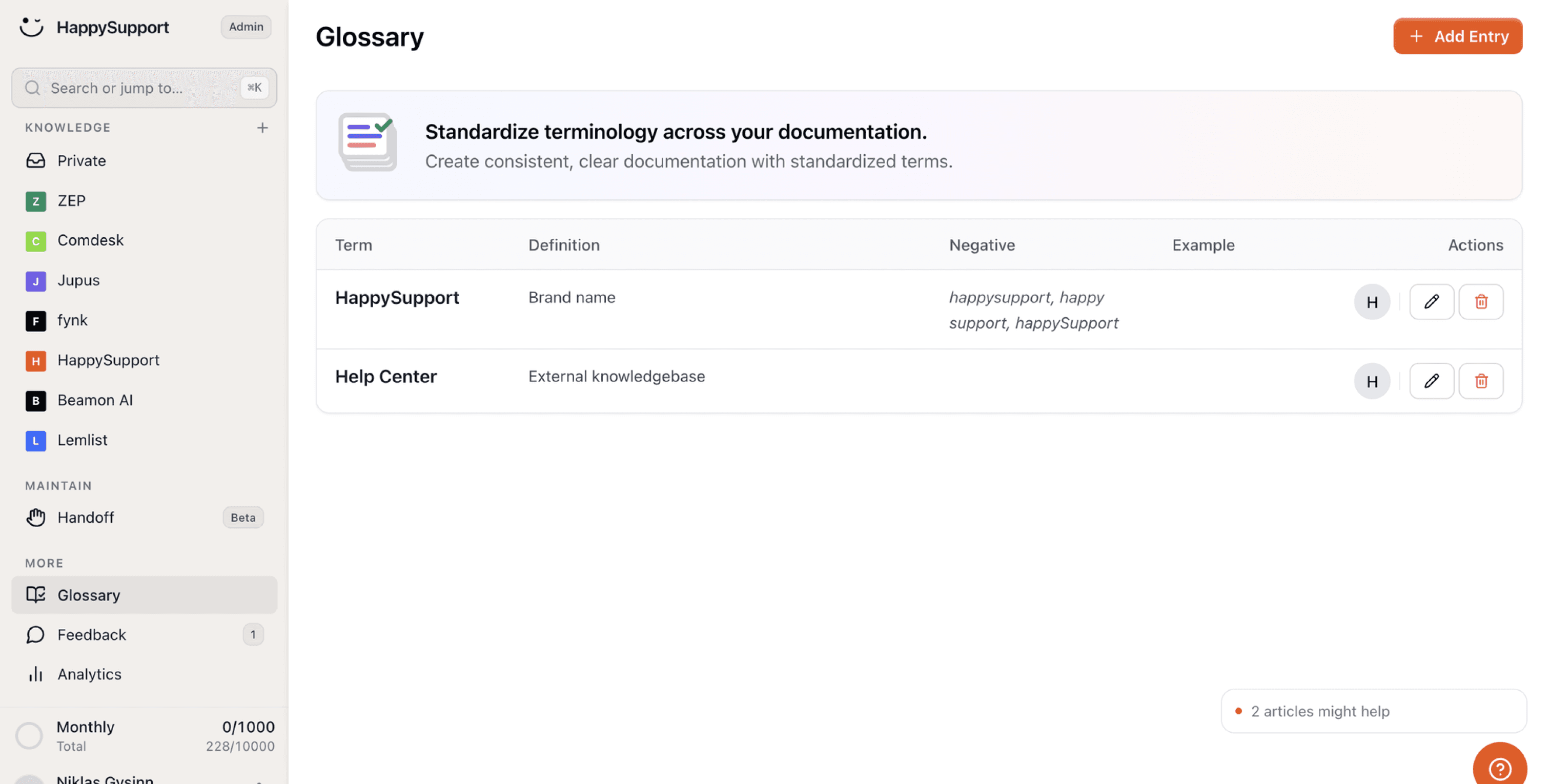Click the black F icon for fynk
Image resolution: width=1550 pixels, height=784 pixels.
pyautogui.click(x=35, y=321)
